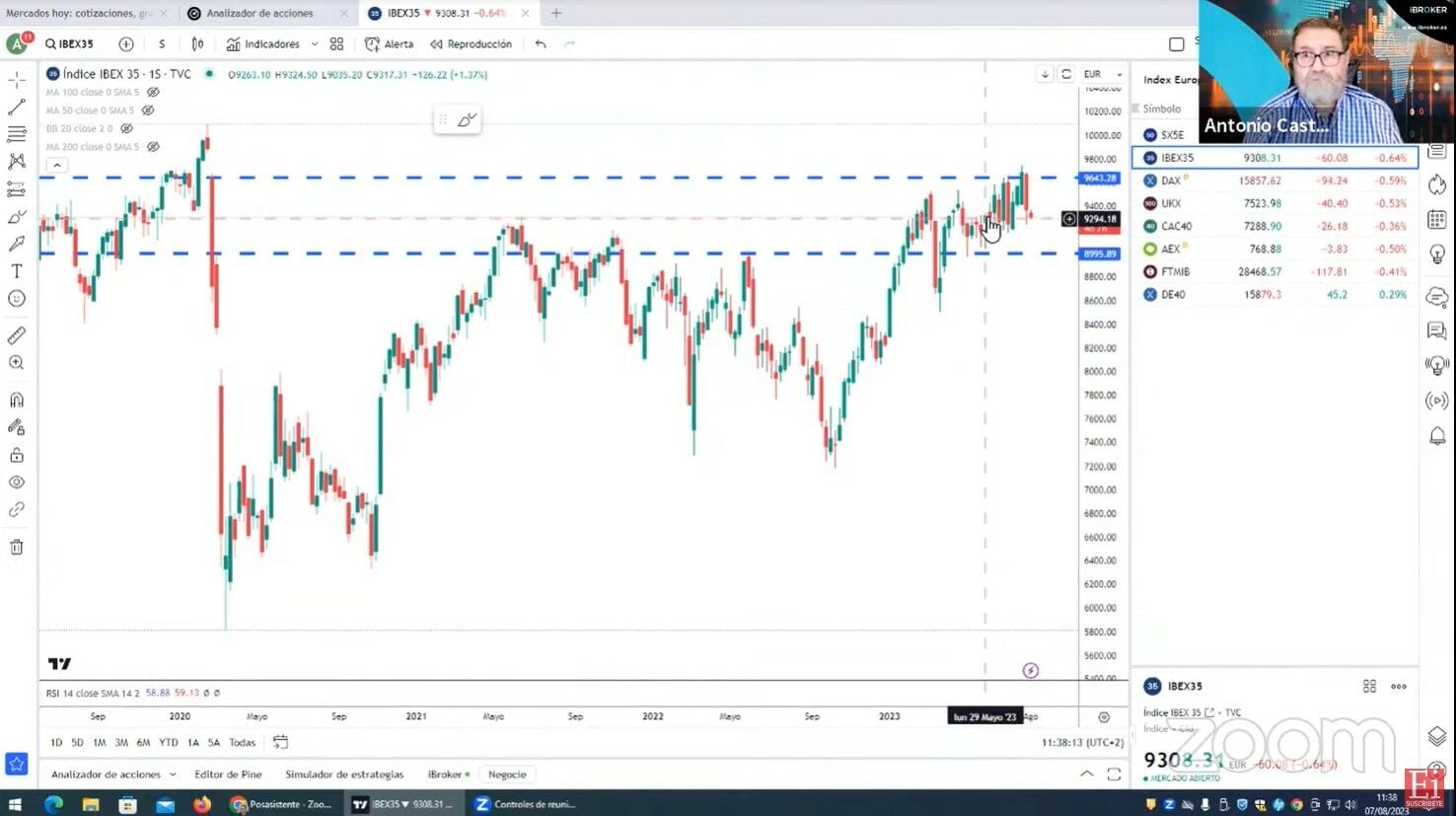This screenshot has width=1456, height=816.
Task: Create an alert with Alerta button
Action: coord(390,44)
